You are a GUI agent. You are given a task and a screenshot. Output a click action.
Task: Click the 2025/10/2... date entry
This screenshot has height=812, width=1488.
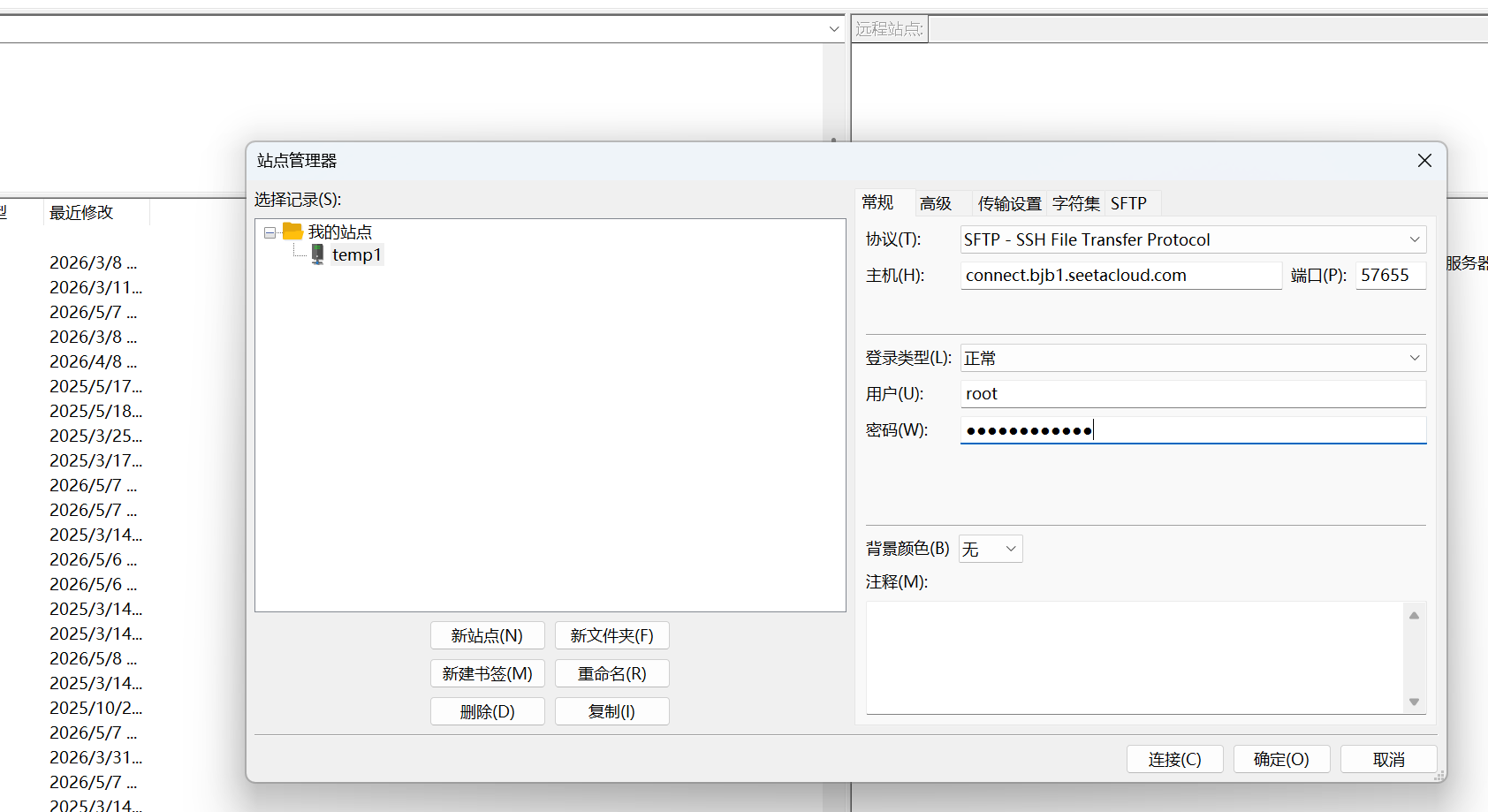(x=95, y=708)
